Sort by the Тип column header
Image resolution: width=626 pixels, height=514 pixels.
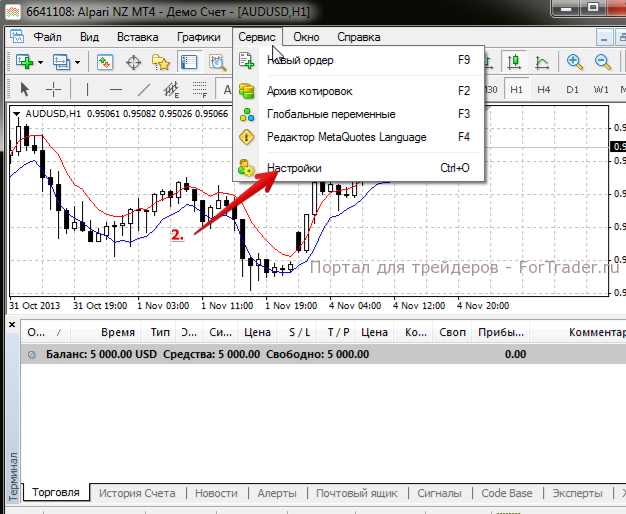160,332
